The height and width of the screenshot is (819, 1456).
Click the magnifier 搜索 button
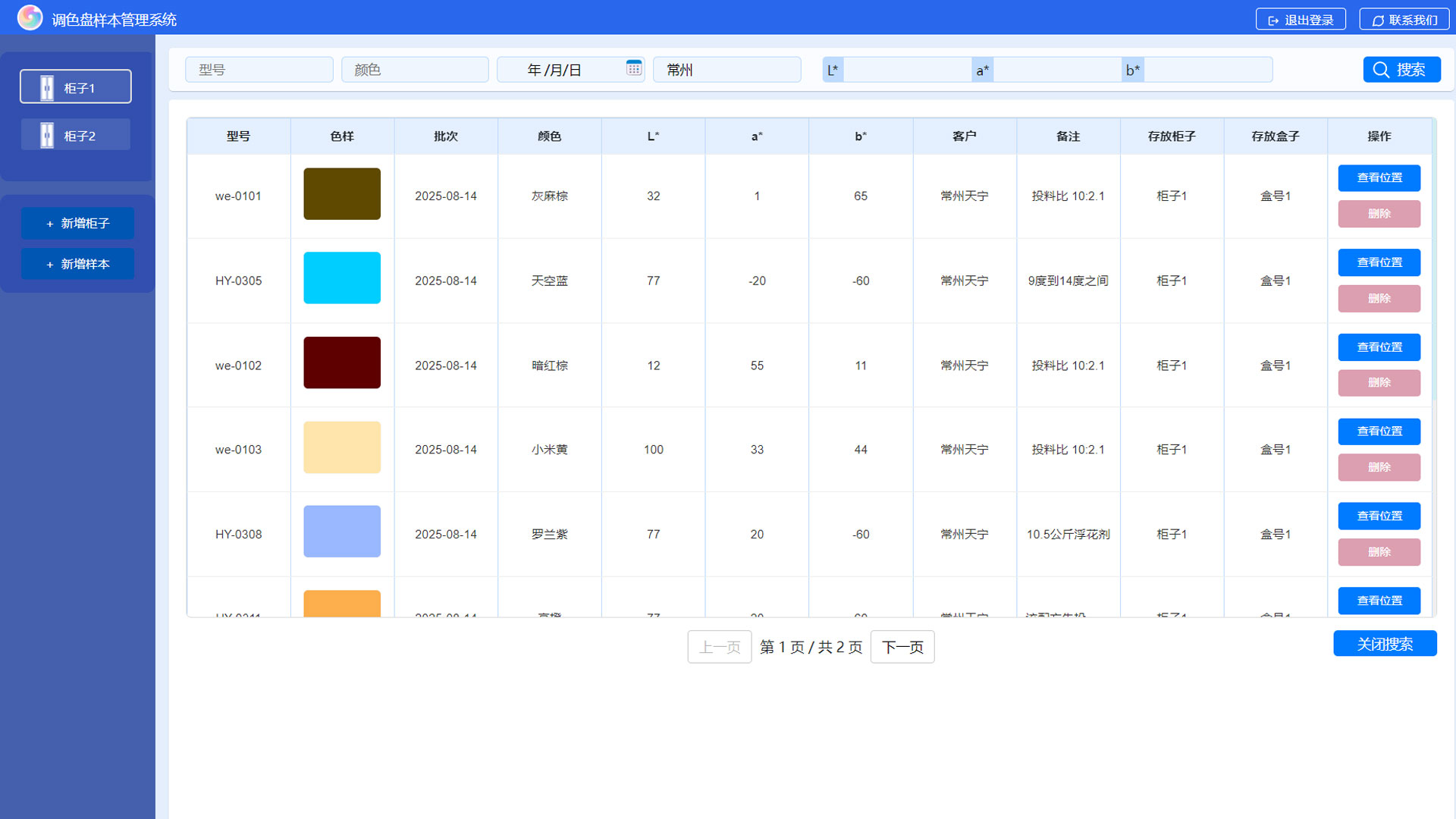tap(1401, 70)
